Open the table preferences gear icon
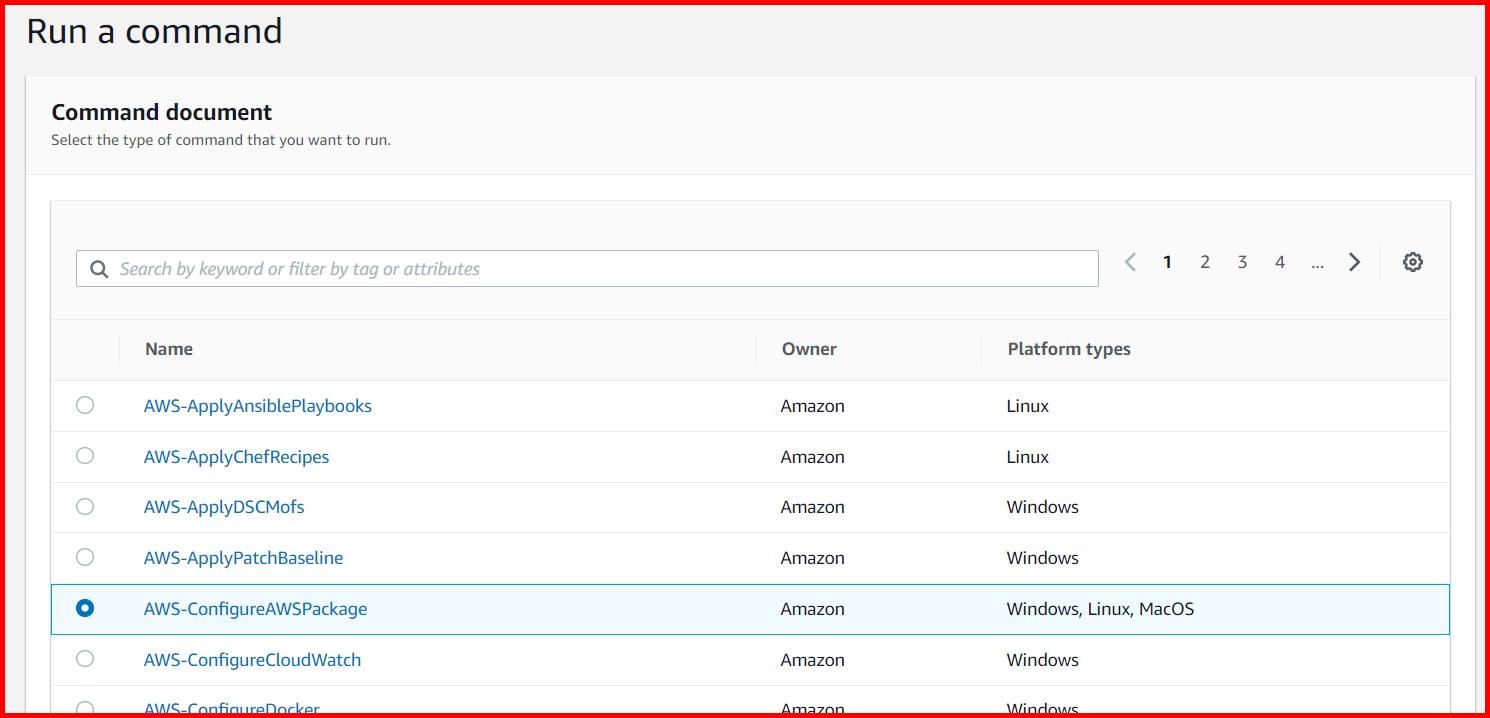 pyautogui.click(x=1412, y=261)
